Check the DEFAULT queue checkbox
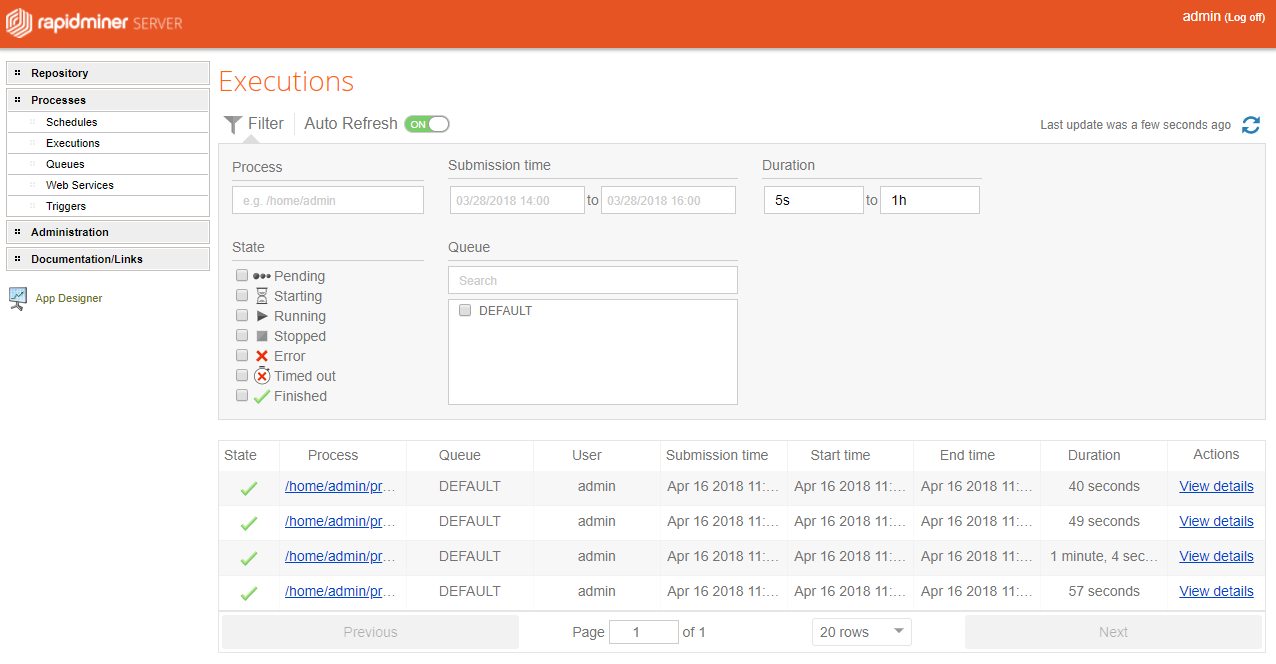 click(x=465, y=310)
